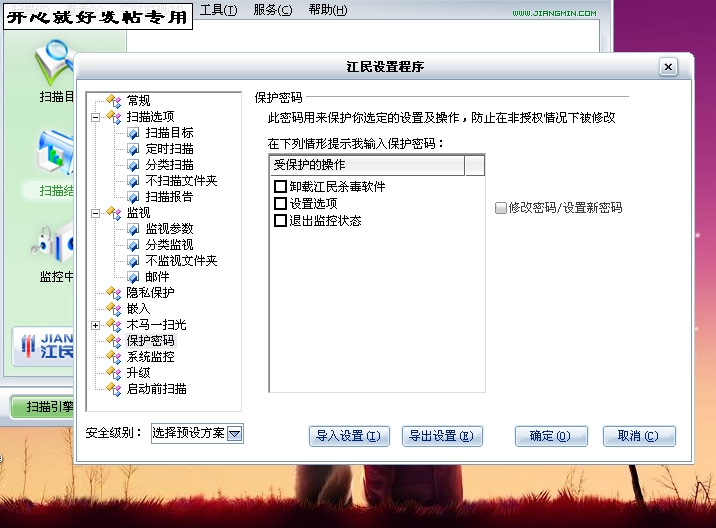Click the blue icon beside 邮件

(x=133, y=277)
